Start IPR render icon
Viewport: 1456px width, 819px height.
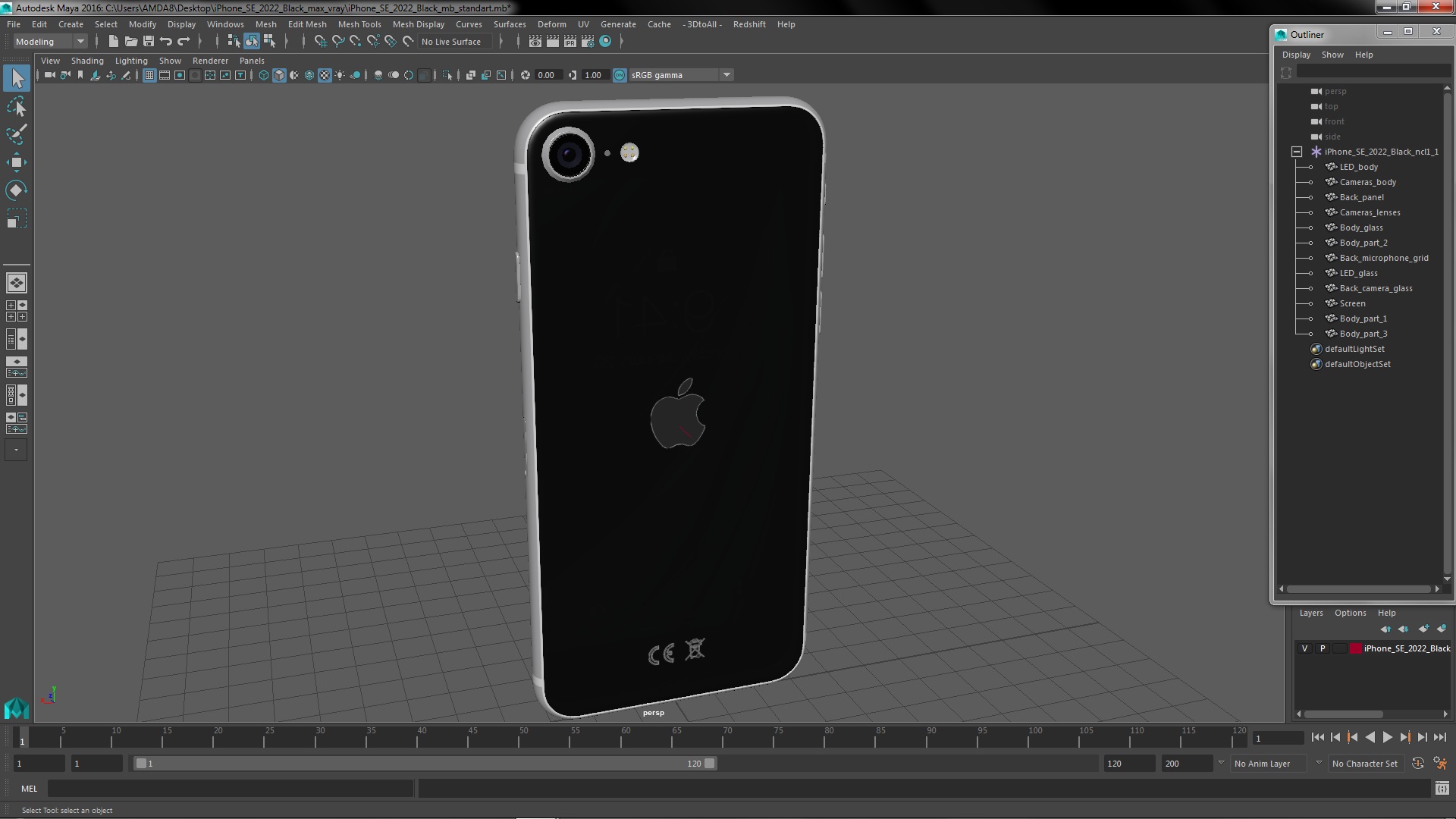click(570, 42)
